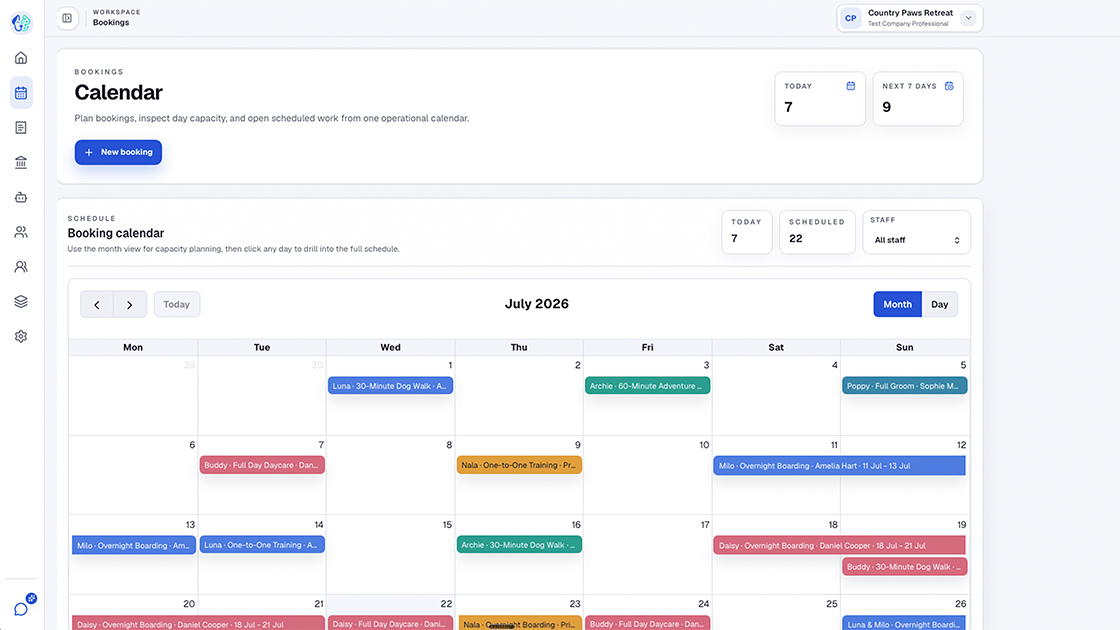Click the Bookings breadcrumb text
1120x630 pixels.
[x=111, y=23]
